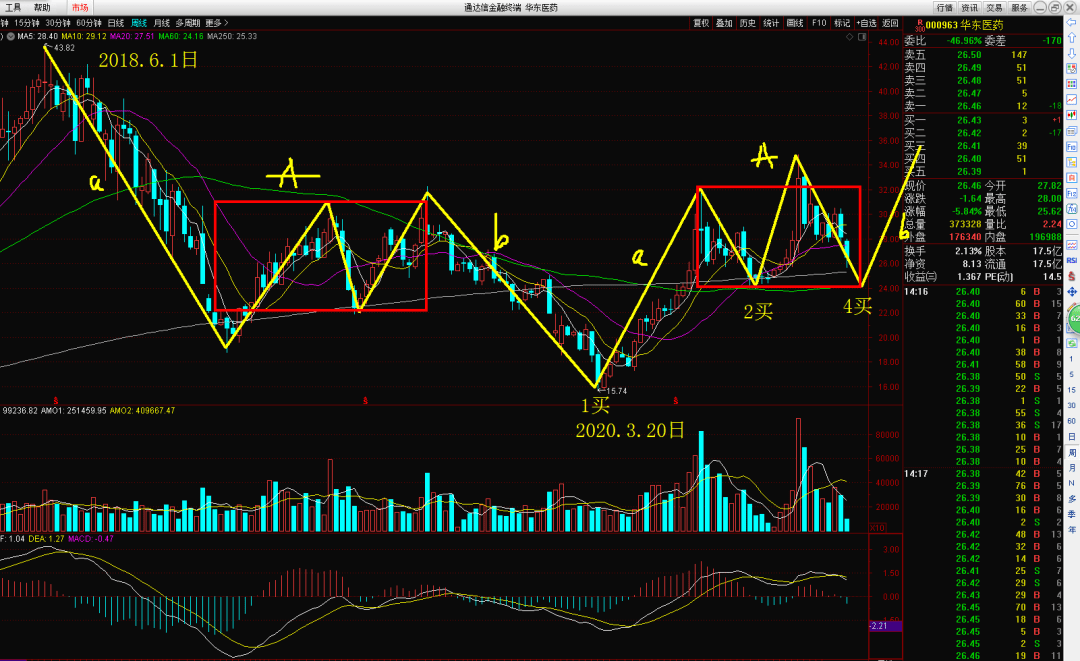Viewport: 1080px width, 661px height.
Task: Open the 多周期 multi-period view
Action: point(187,22)
